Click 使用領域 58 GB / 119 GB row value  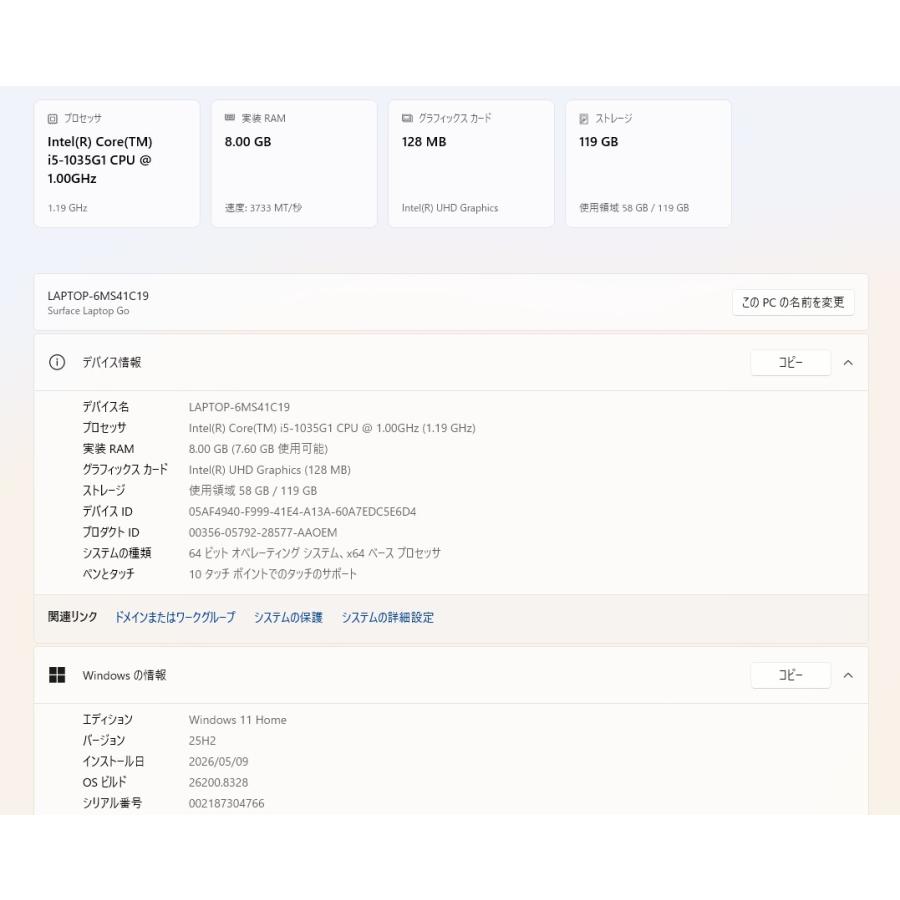(x=253, y=491)
